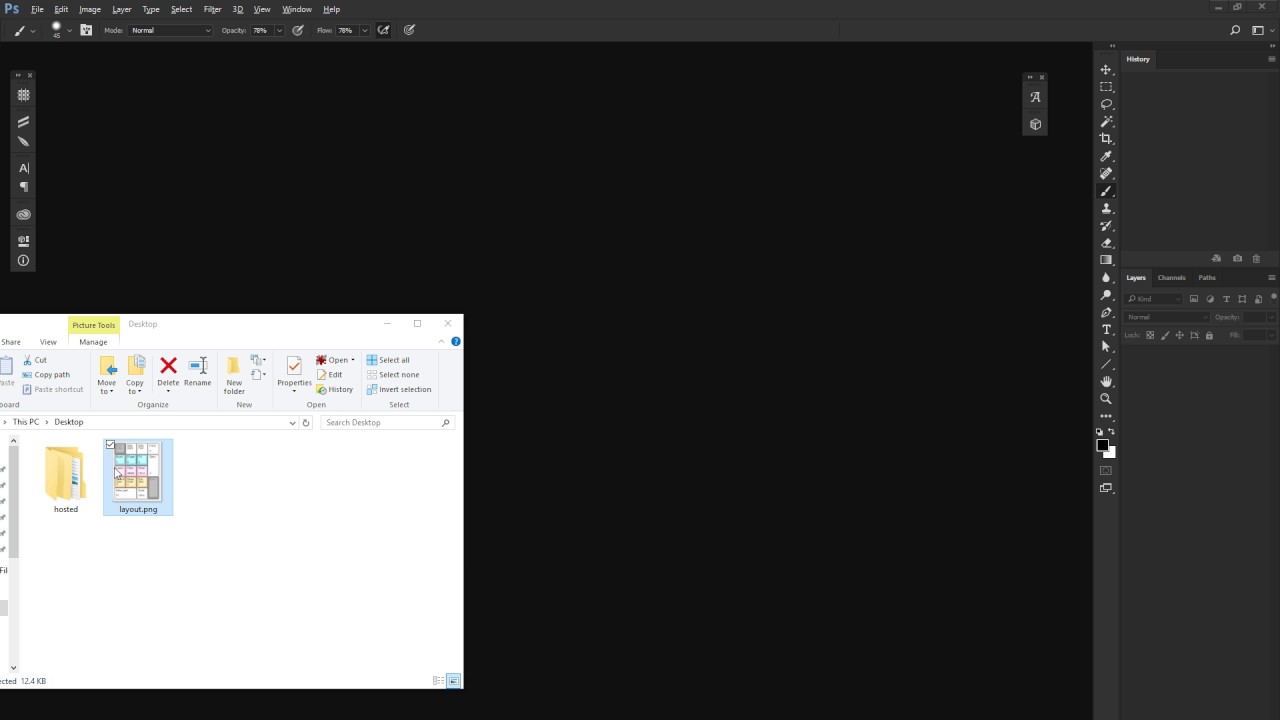Screen dimensions: 1280x720
Task: Open the brush settings panel icon in options bar
Action: tap(86, 30)
